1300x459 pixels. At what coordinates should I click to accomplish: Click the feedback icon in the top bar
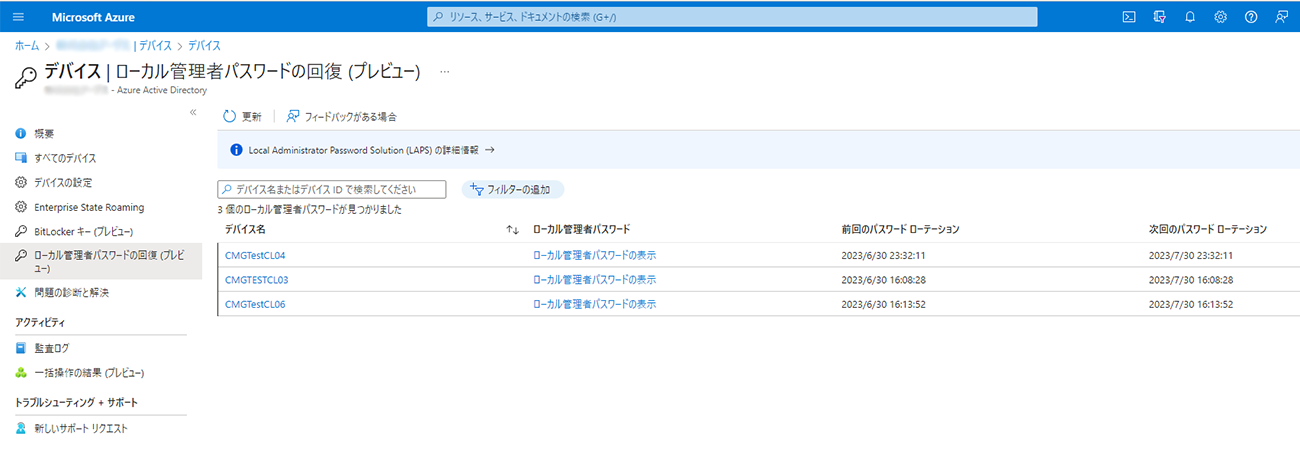[1282, 17]
